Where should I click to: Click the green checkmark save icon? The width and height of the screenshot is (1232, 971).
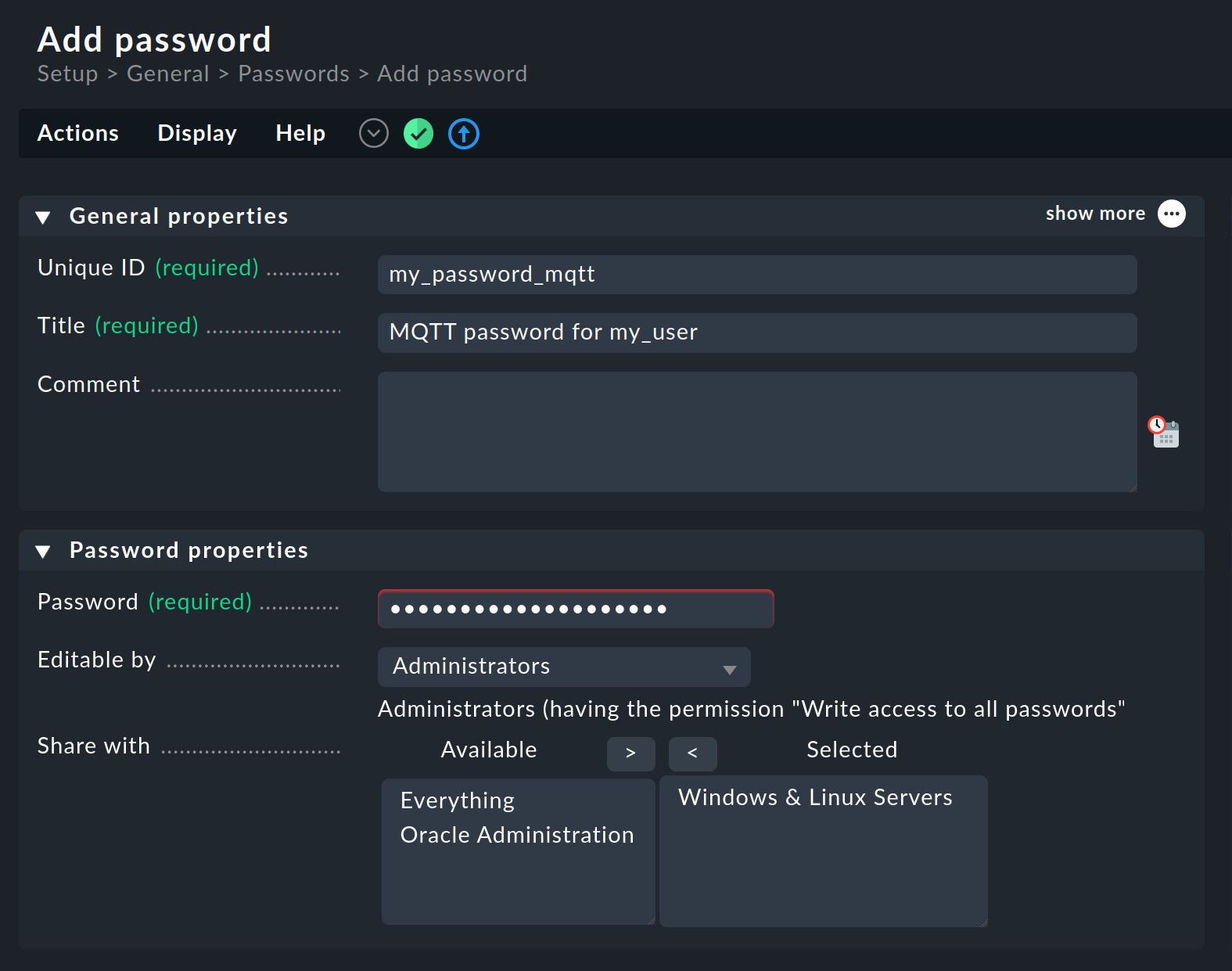418,134
